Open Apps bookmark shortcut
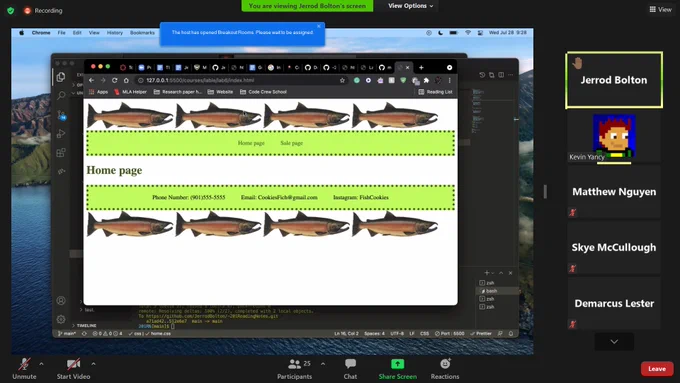The width and height of the screenshot is (680, 383). pos(98,92)
